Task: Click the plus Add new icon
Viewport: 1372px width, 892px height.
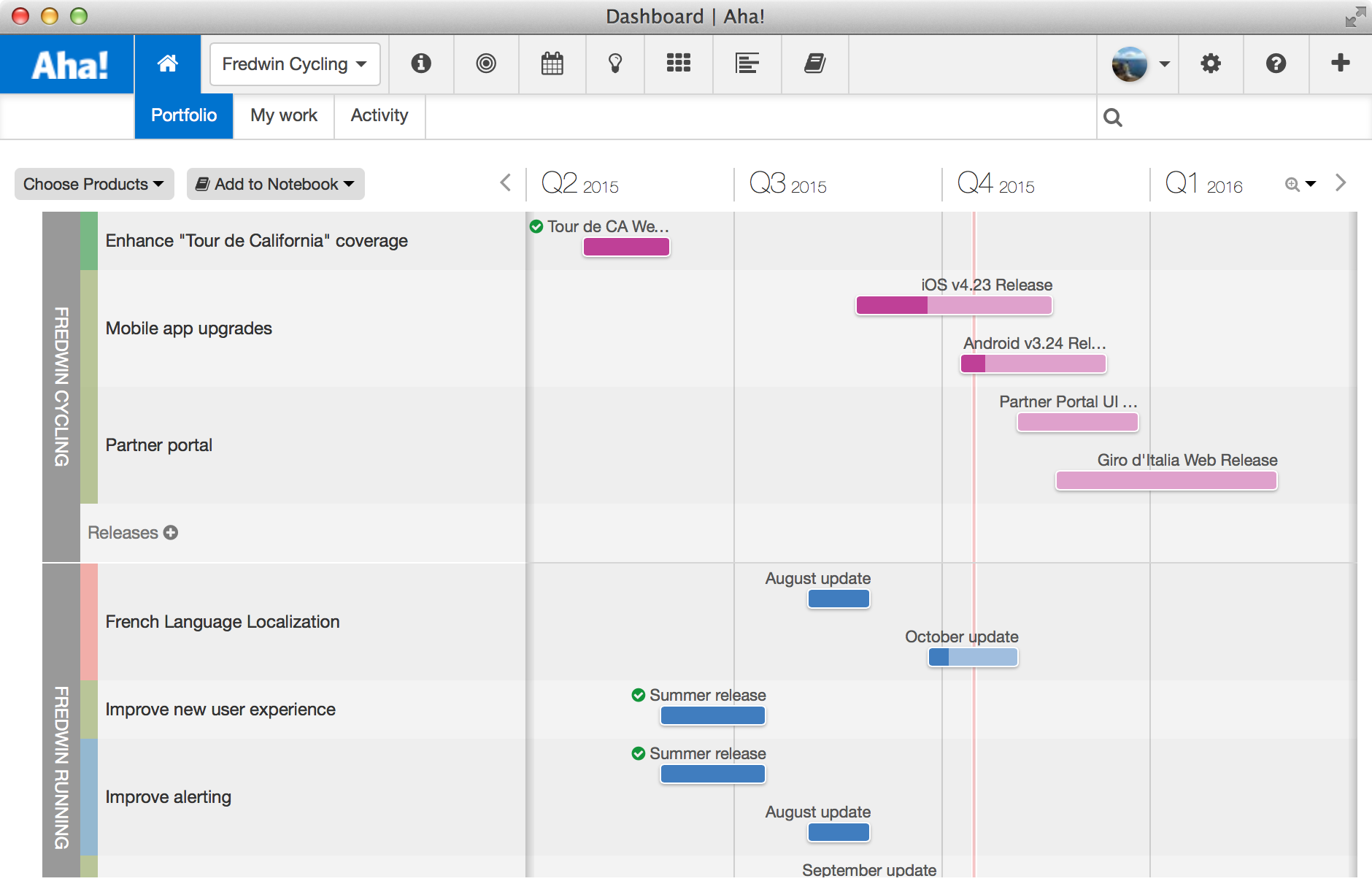Action: click(1341, 63)
